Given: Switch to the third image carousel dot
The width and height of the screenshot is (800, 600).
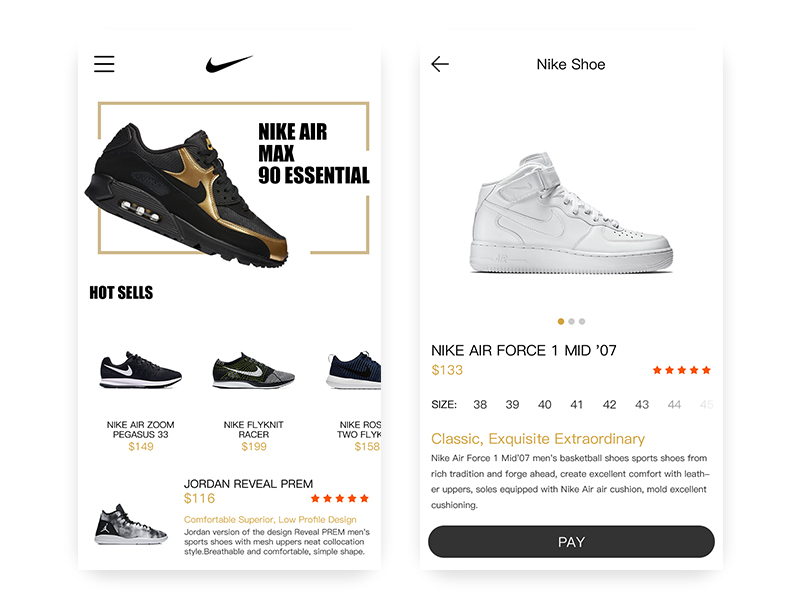Looking at the screenshot, I should 582,321.
